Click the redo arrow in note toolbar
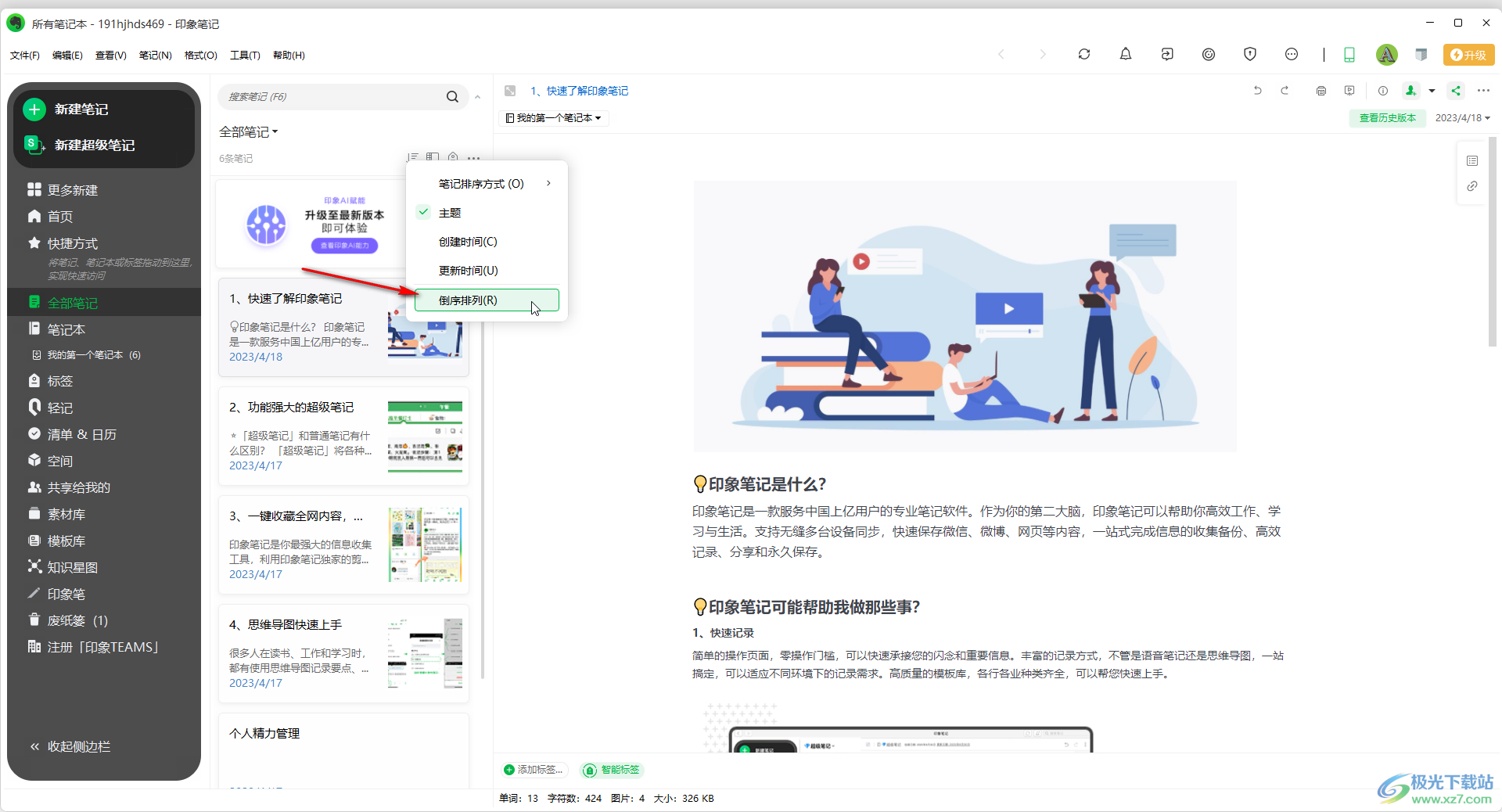This screenshot has height=812, width=1502. (1285, 91)
